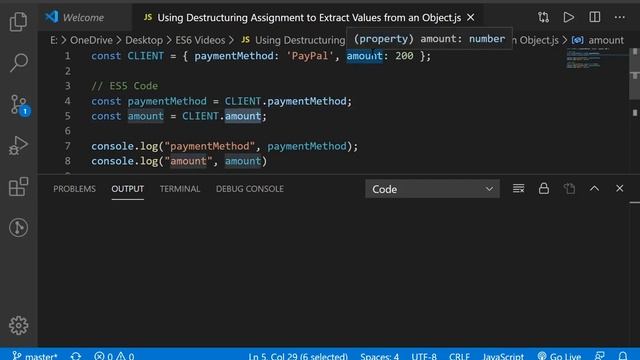This screenshot has height=360, width=640.
Task: Close the Destructuring Assignment editor tab
Action: click(x=471, y=18)
